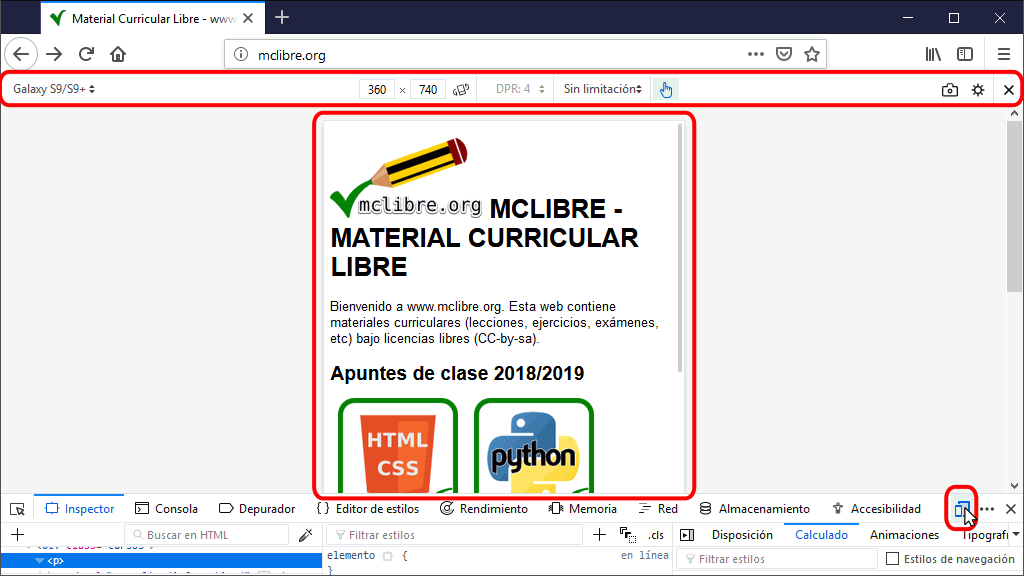Viewport: 1024px width, 576px height.
Task: Go back with the browser back arrow
Action: pyautogui.click(x=21, y=54)
